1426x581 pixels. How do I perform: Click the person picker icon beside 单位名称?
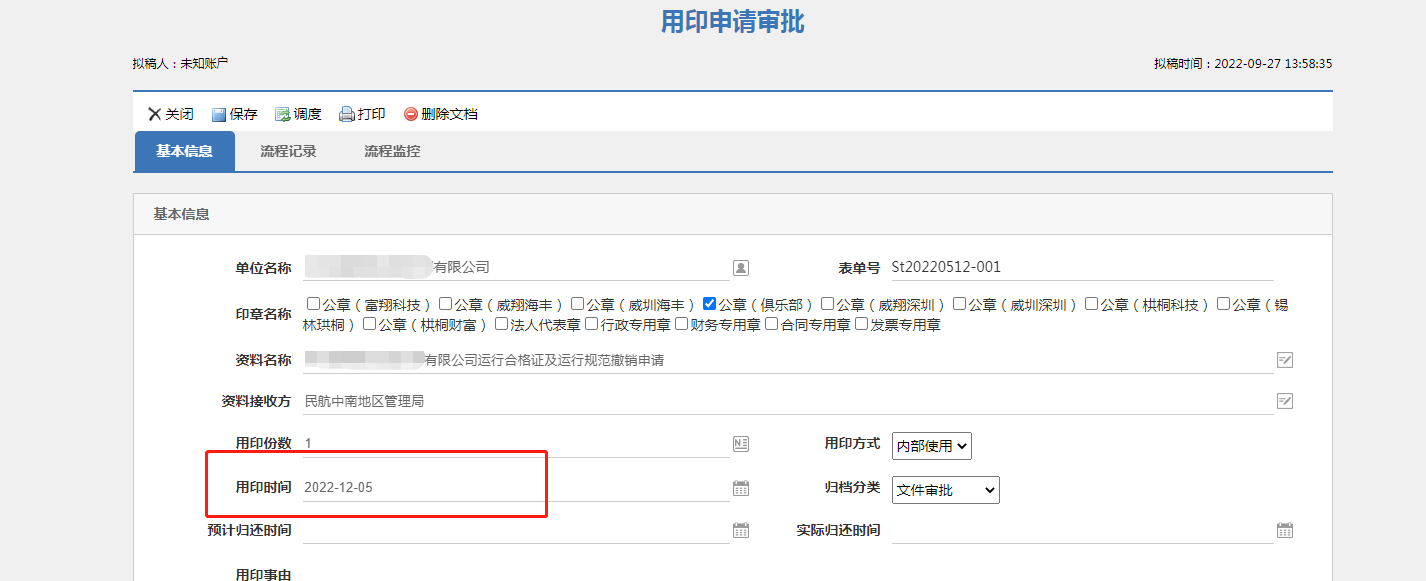[741, 267]
